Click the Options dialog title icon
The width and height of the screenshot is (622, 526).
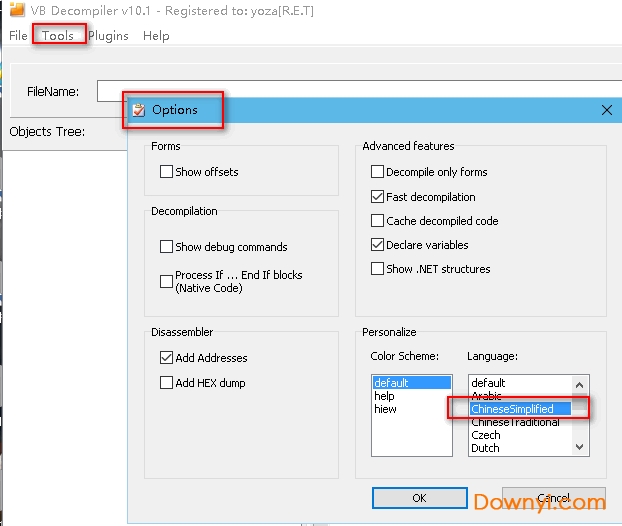tap(139, 110)
